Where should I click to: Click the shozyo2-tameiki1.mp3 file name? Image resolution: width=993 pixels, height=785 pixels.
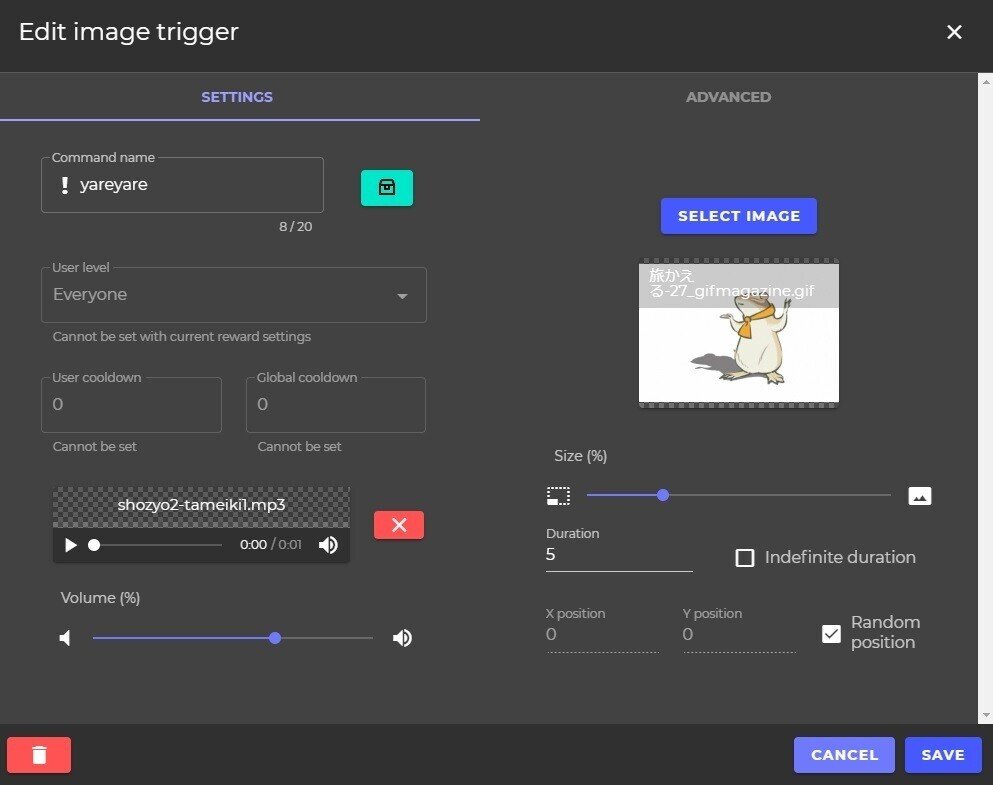point(201,505)
